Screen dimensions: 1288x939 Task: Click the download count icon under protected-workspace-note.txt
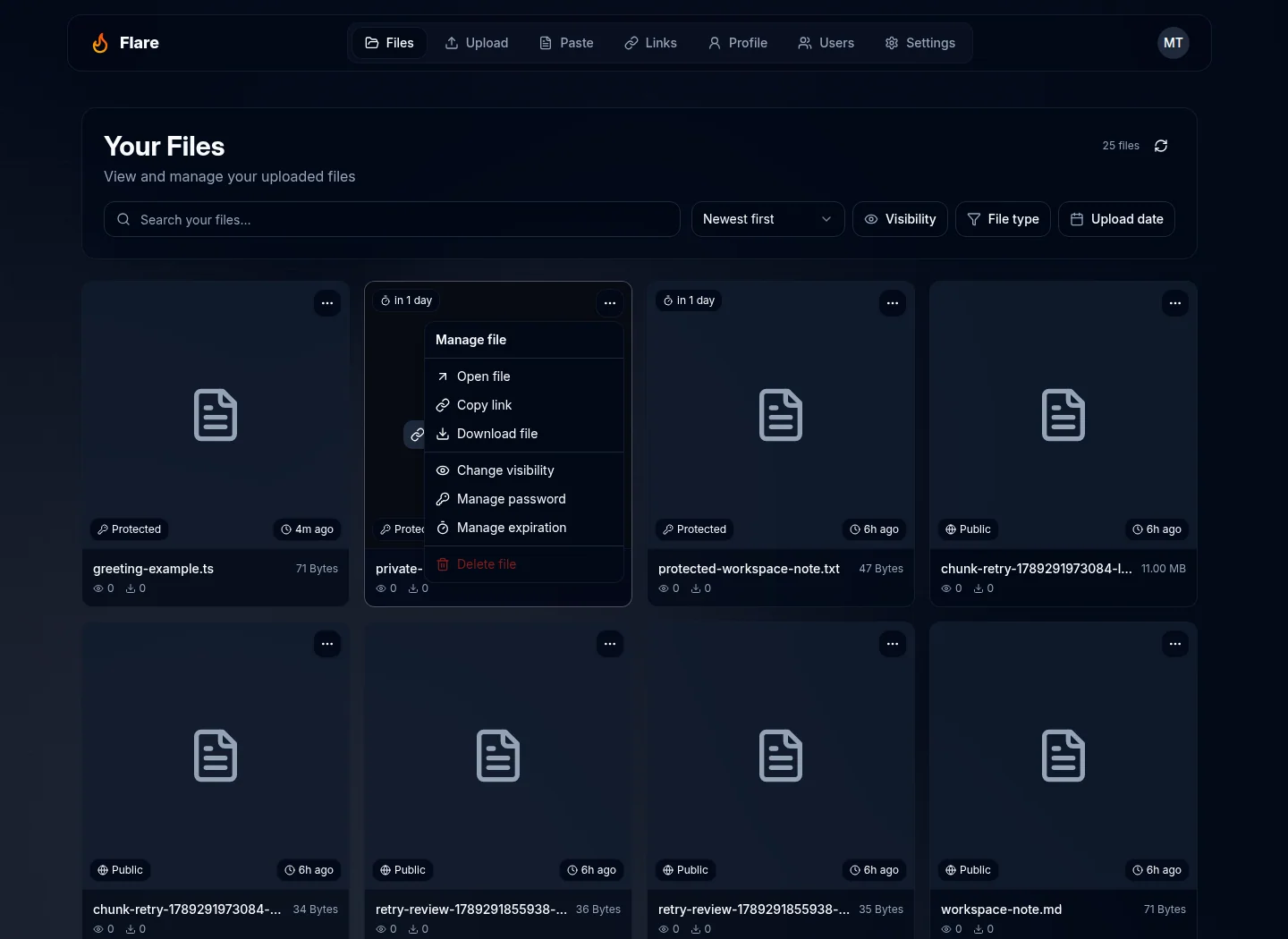coord(696,588)
